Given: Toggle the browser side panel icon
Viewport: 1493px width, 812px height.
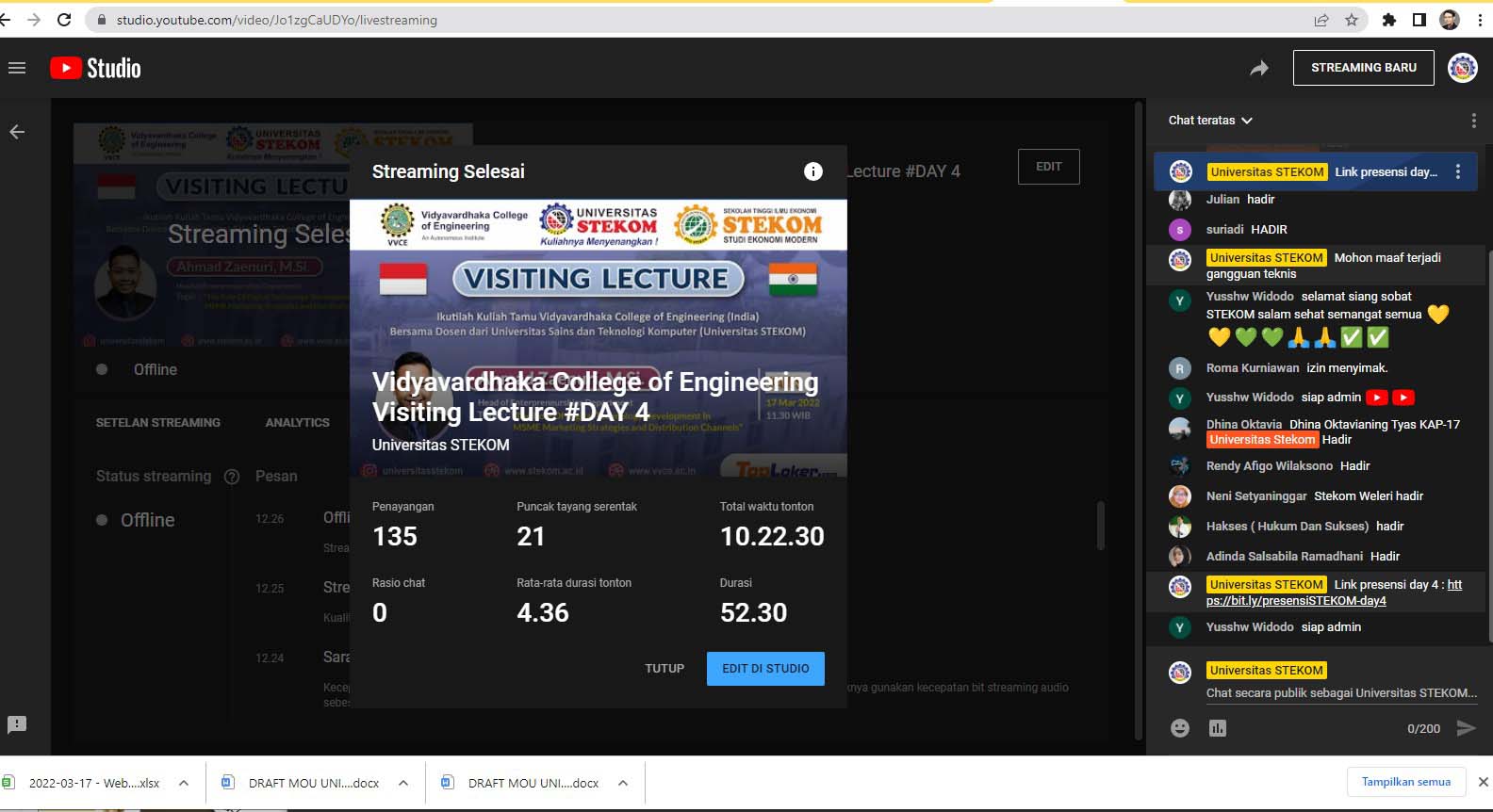Looking at the screenshot, I should pyautogui.click(x=1419, y=20).
